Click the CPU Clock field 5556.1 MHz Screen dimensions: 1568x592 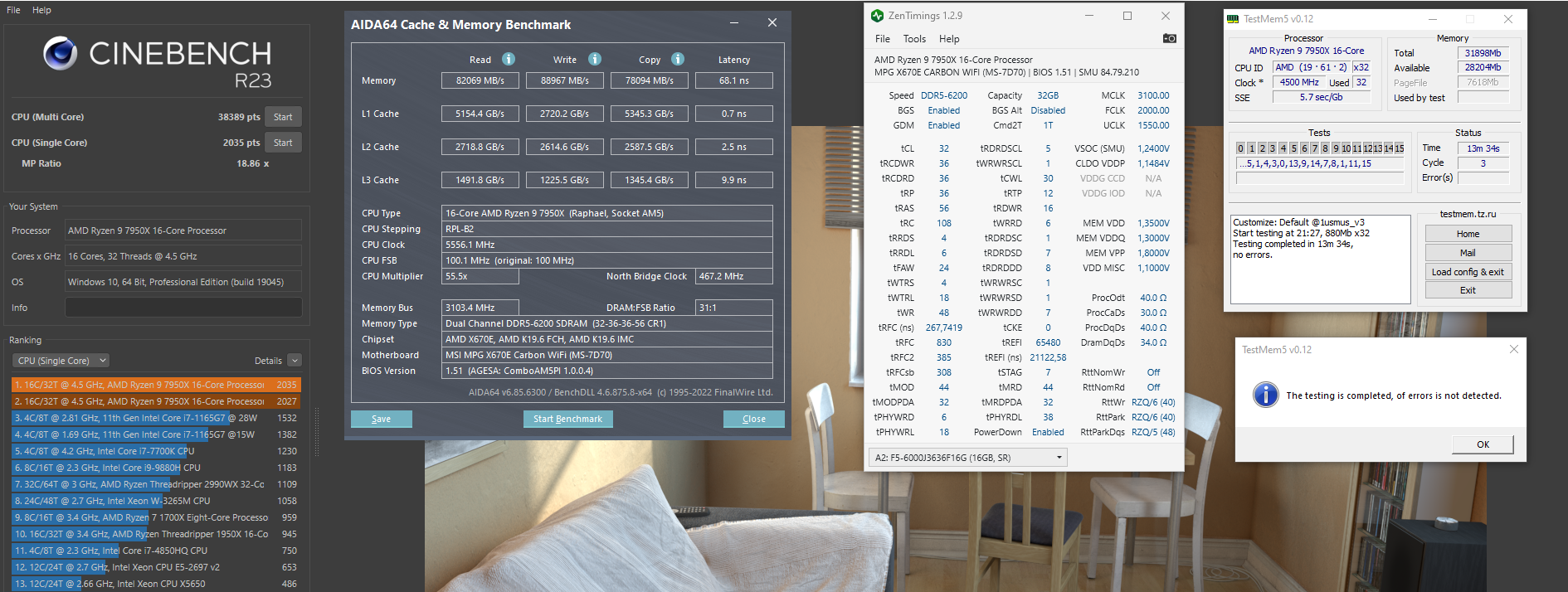[x=607, y=245]
